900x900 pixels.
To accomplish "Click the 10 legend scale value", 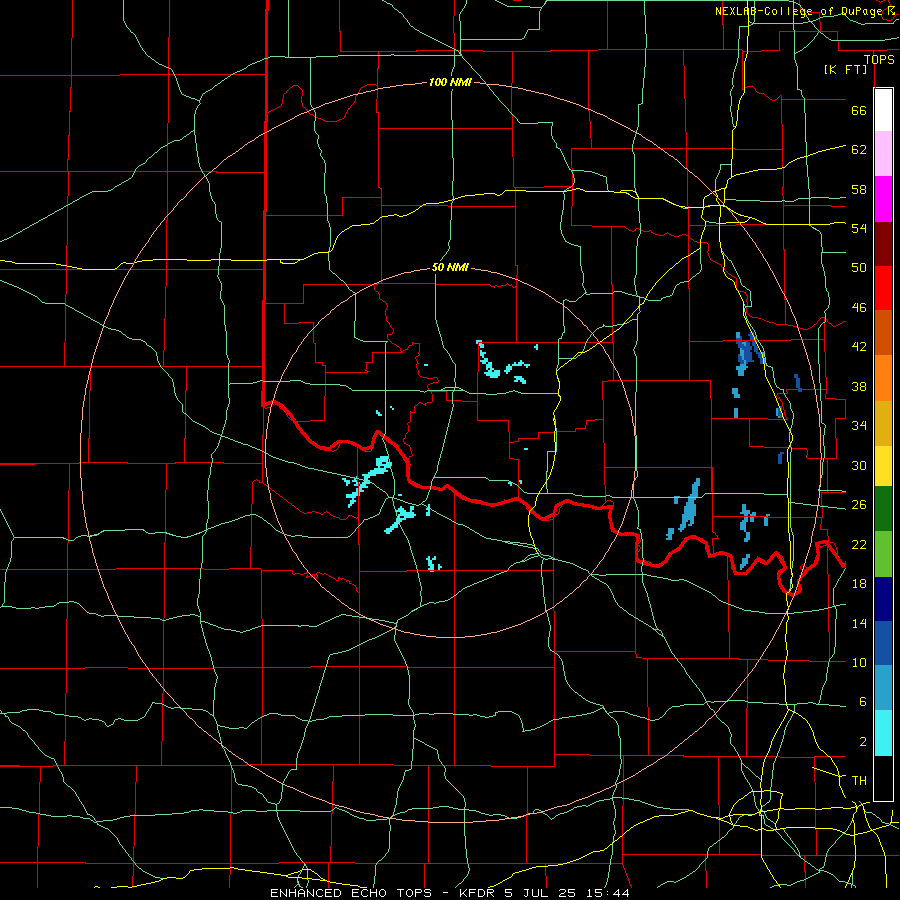I will (x=859, y=662).
